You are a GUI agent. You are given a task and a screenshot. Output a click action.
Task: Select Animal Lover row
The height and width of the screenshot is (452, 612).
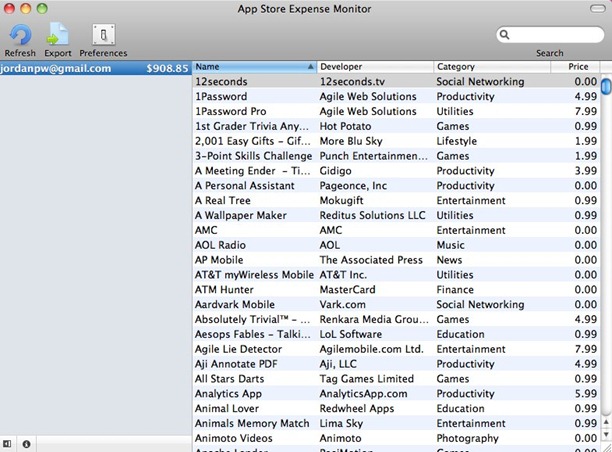click(396, 408)
